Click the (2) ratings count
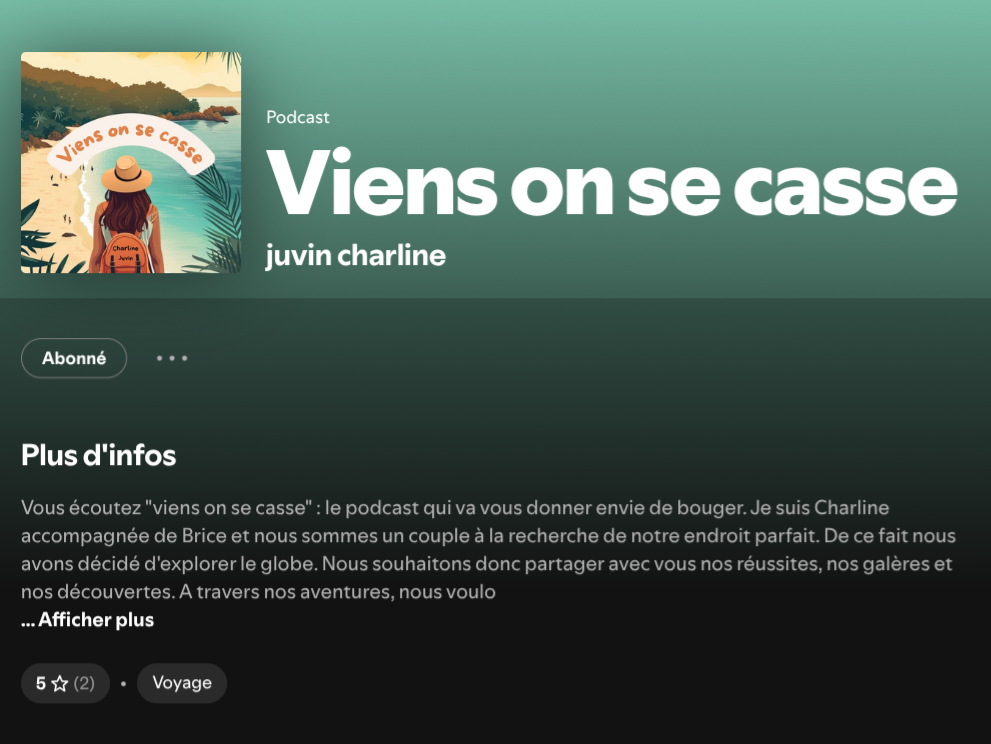The width and height of the screenshot is (991, 744). (x=84, y=683)
